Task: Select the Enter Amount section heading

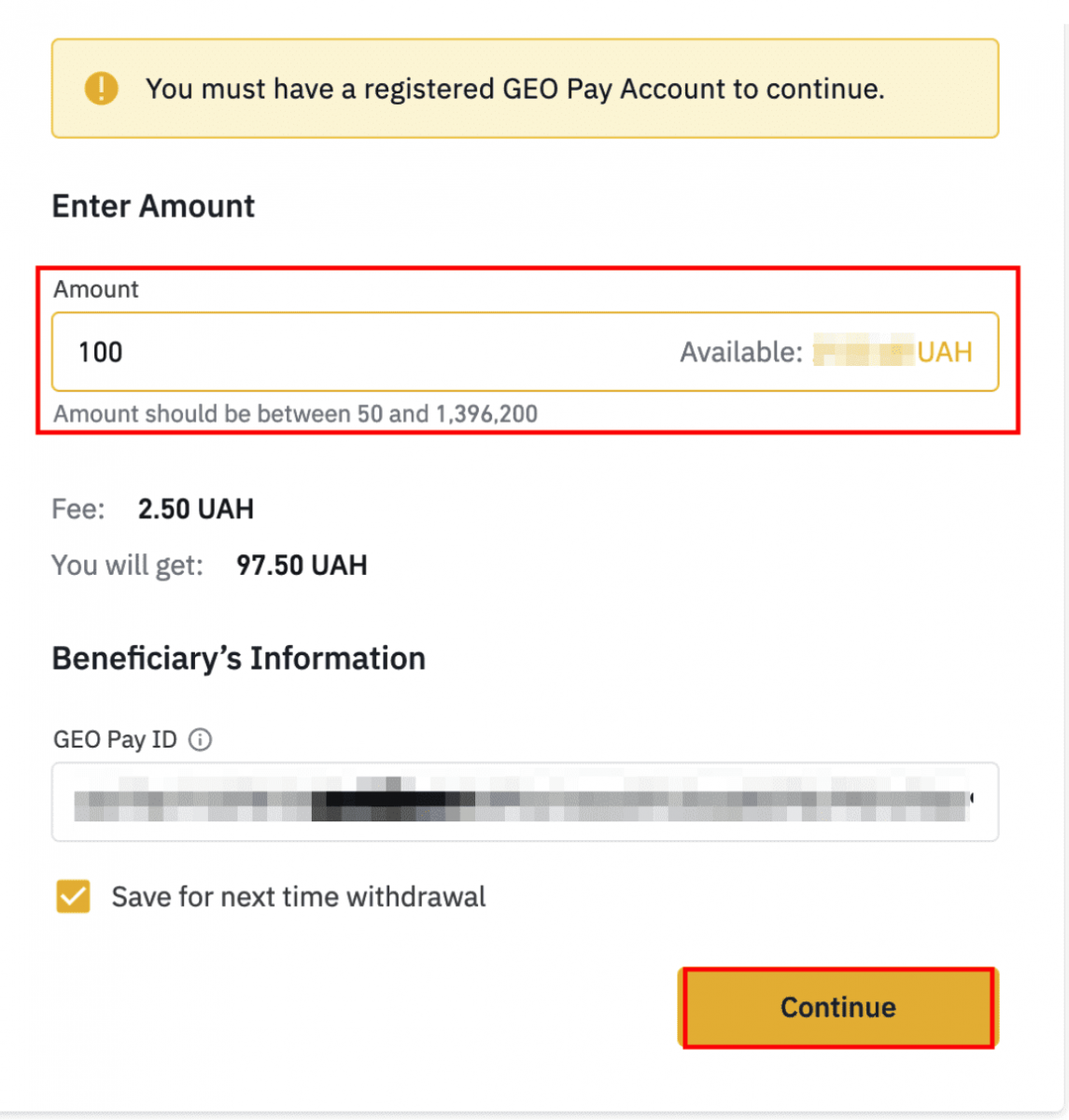Action: [x=152, y=205]
